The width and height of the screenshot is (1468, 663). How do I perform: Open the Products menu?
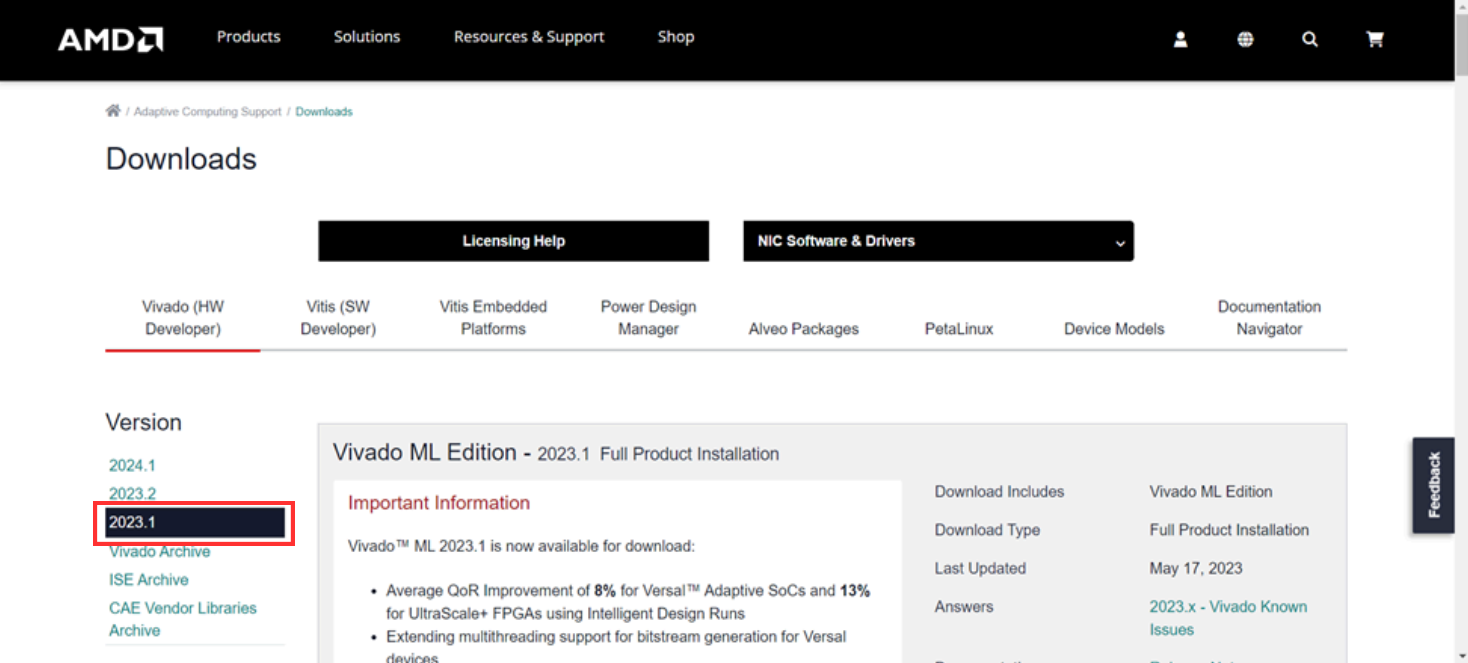pyautogui.click(x=248, y=37)
